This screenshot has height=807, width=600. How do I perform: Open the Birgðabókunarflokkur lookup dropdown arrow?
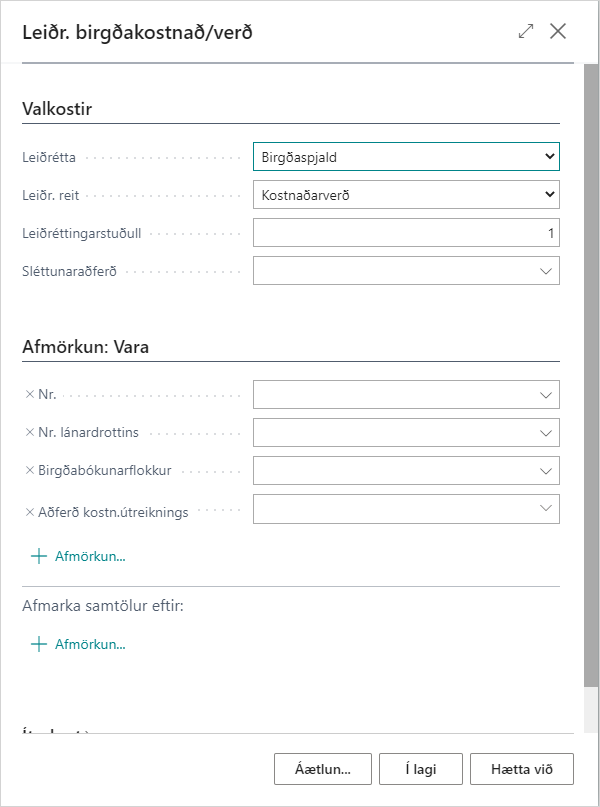[546, 471]
